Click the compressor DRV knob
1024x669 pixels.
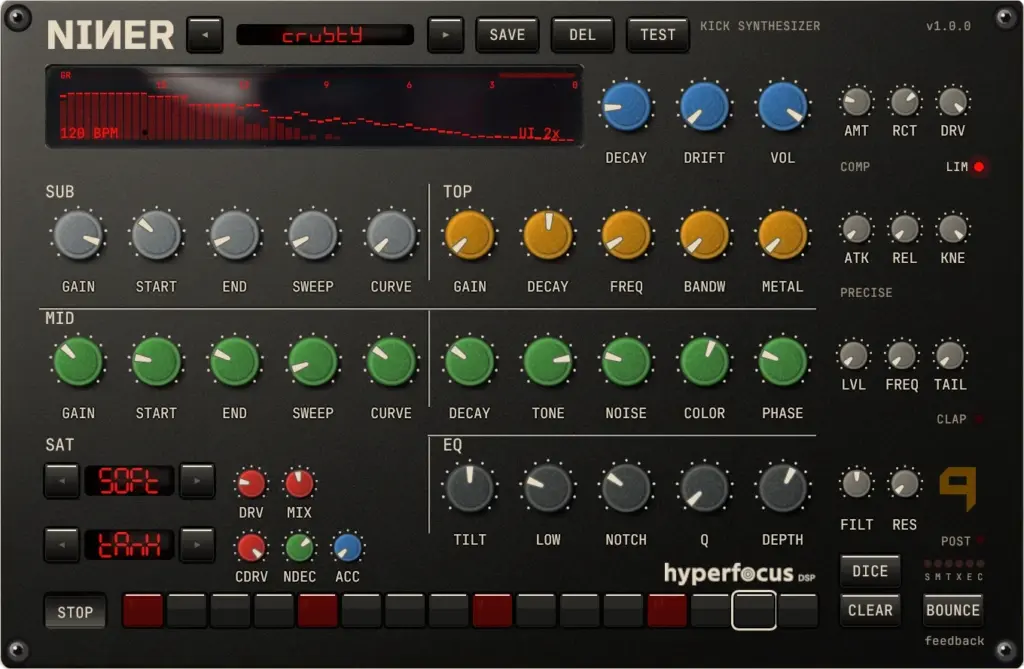point(953,102)
